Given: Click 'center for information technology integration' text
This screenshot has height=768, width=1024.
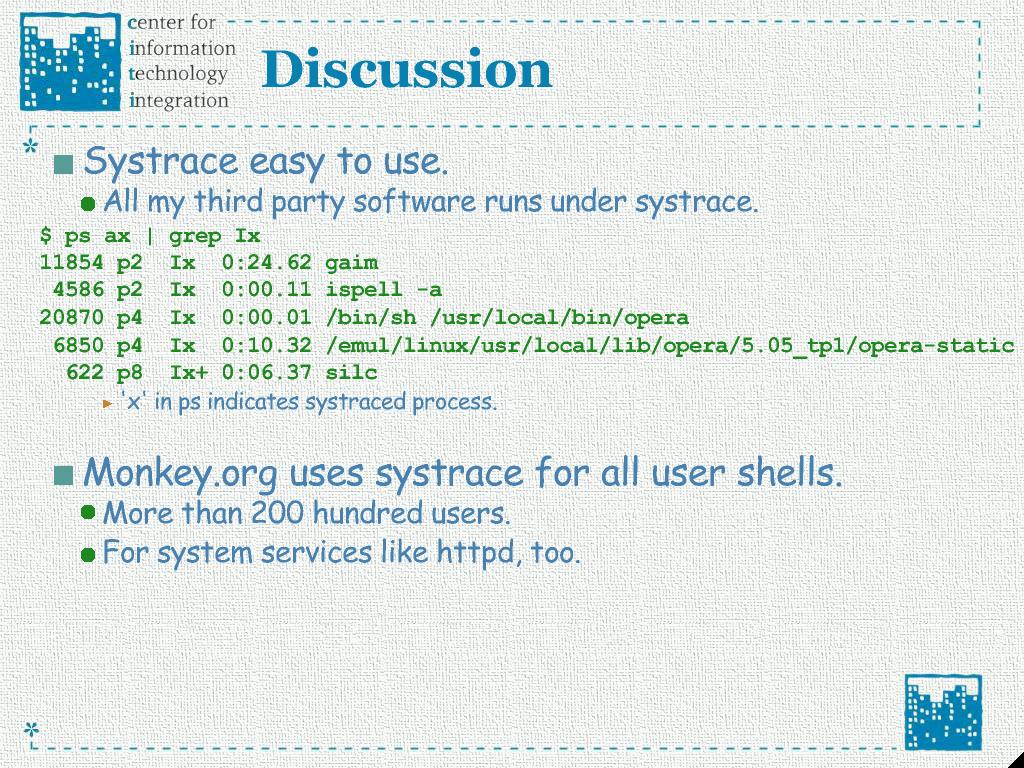Looking at the screenshot, I should pyautogui.click(x=182, y=61).
